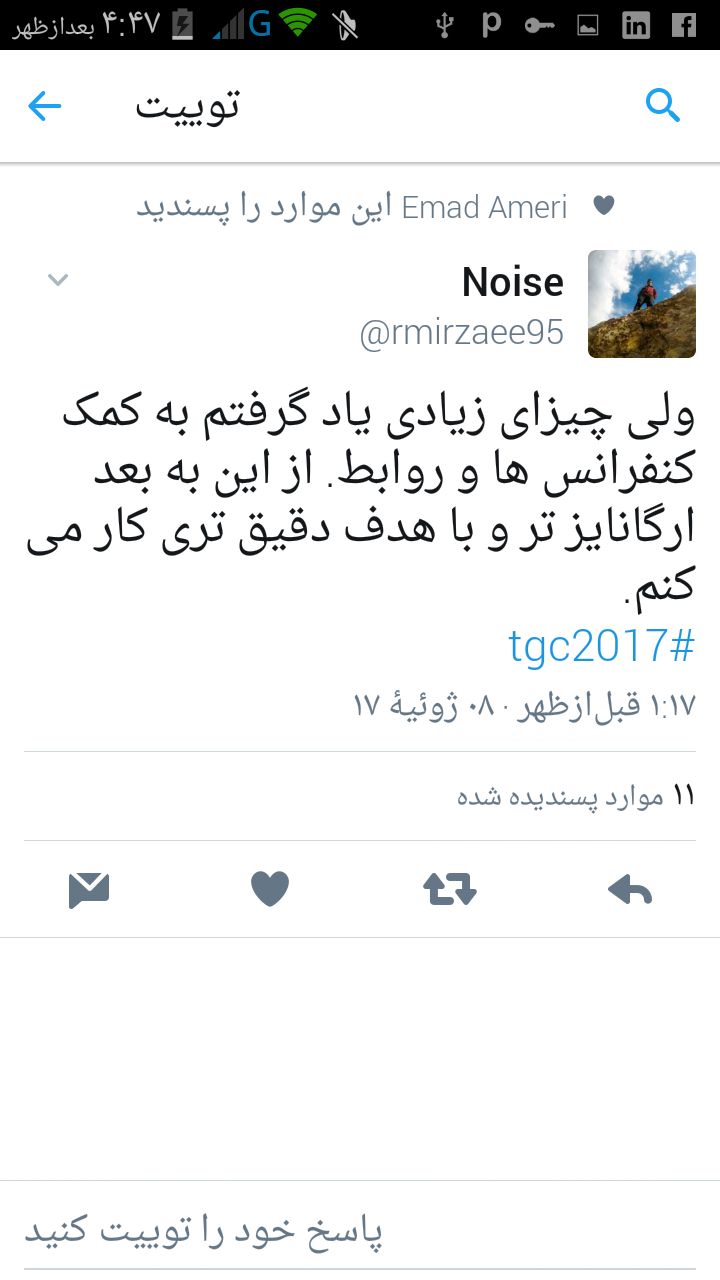The height and width of the screenshot is (1280, 720).
Task: Tap the توییت header title
Action: pyautogui.click(x=188, y=106)
